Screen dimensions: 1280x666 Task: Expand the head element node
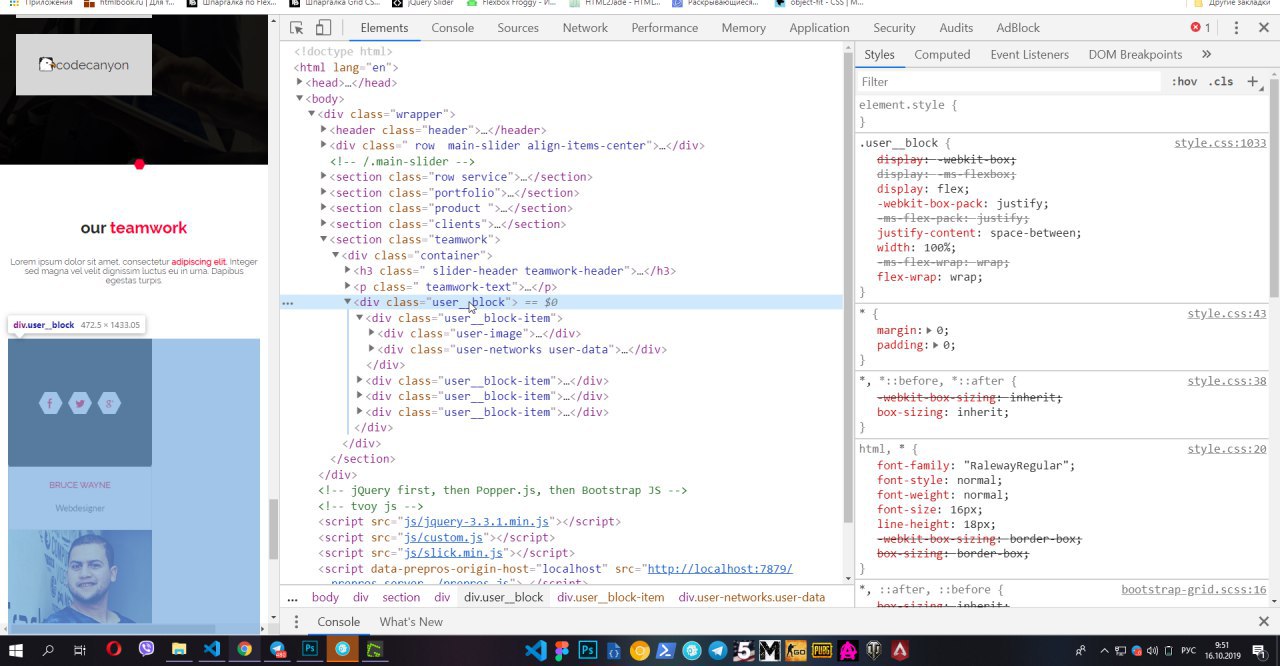[300, 83]
